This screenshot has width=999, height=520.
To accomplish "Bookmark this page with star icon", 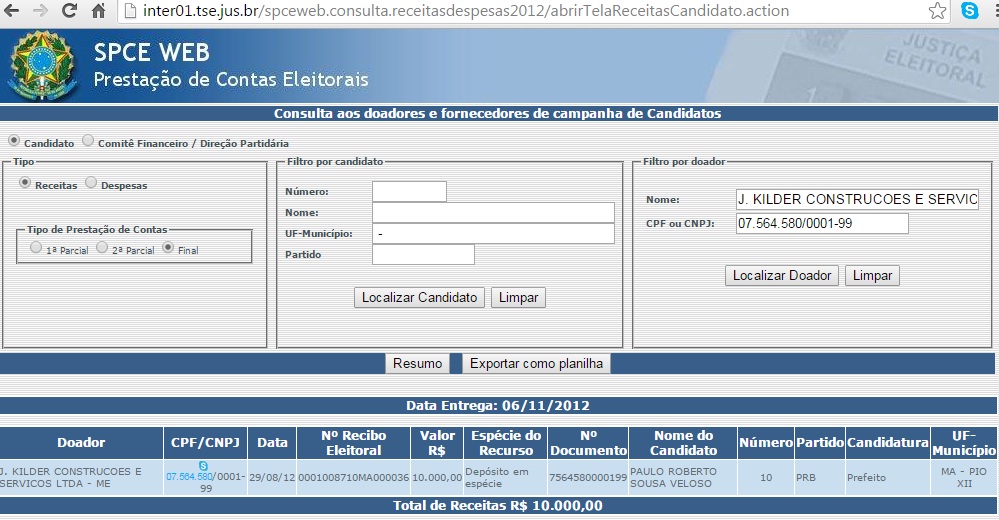I will click(x=937, y=11).
